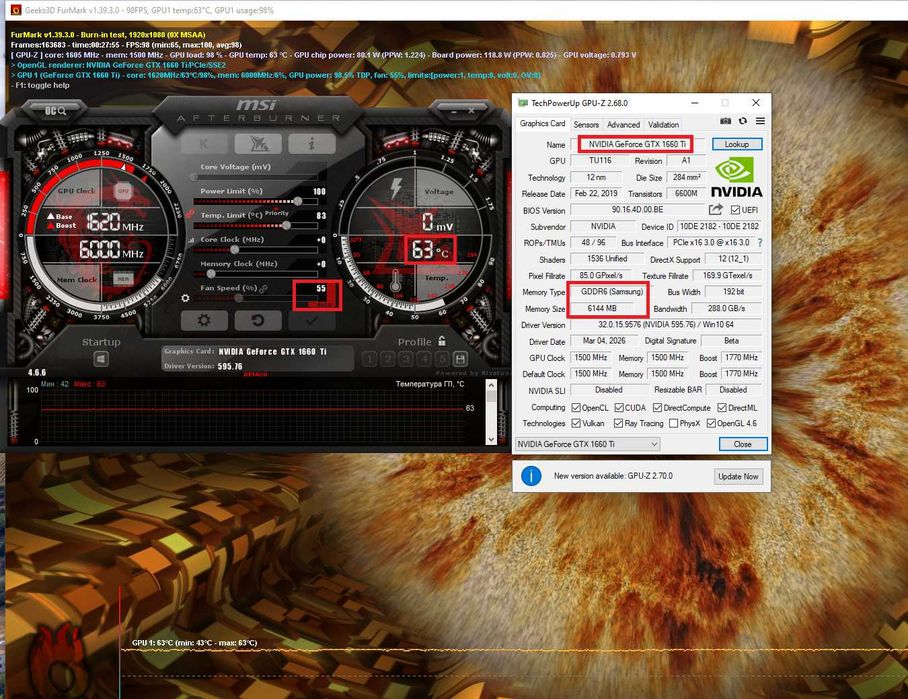The width and height of the screenshot is (908, 699).
Task: Click DETACH under driver version in Afterburner
Action: click(x=255, y=374)
